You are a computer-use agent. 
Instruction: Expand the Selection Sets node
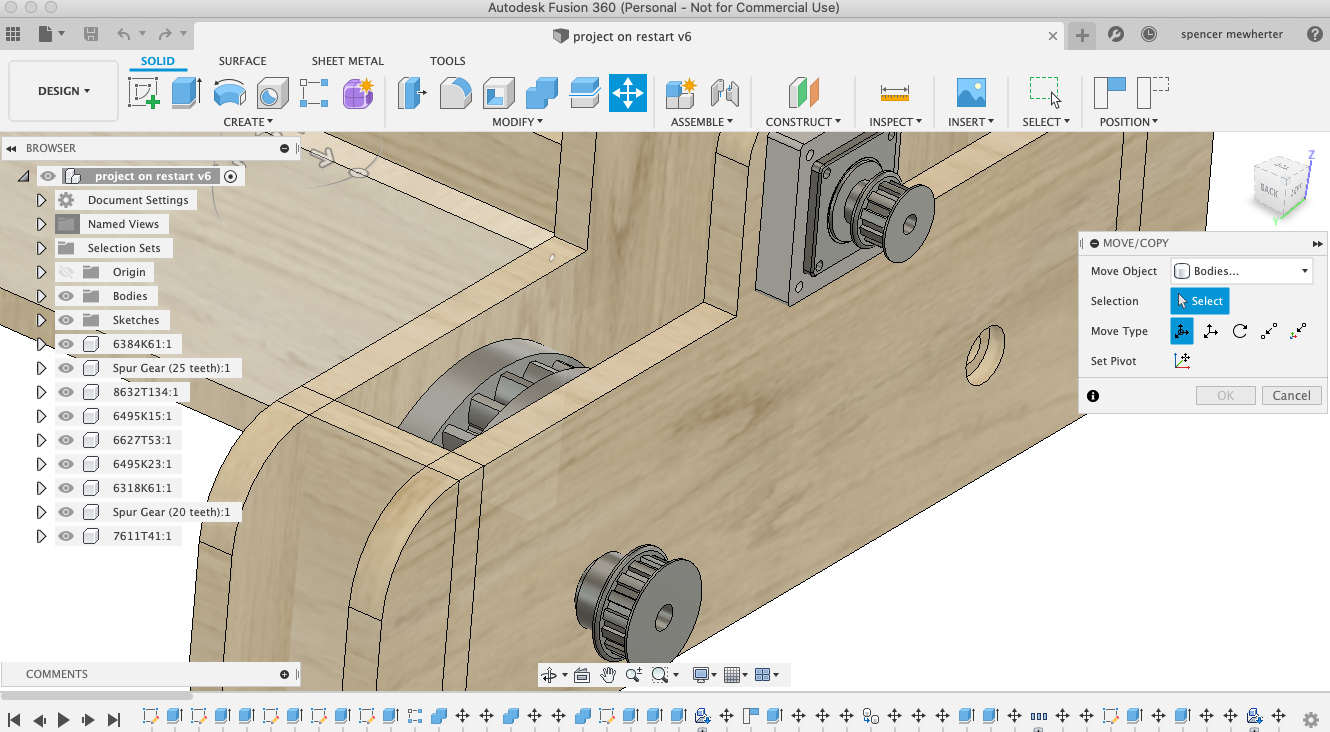(41, 248)
